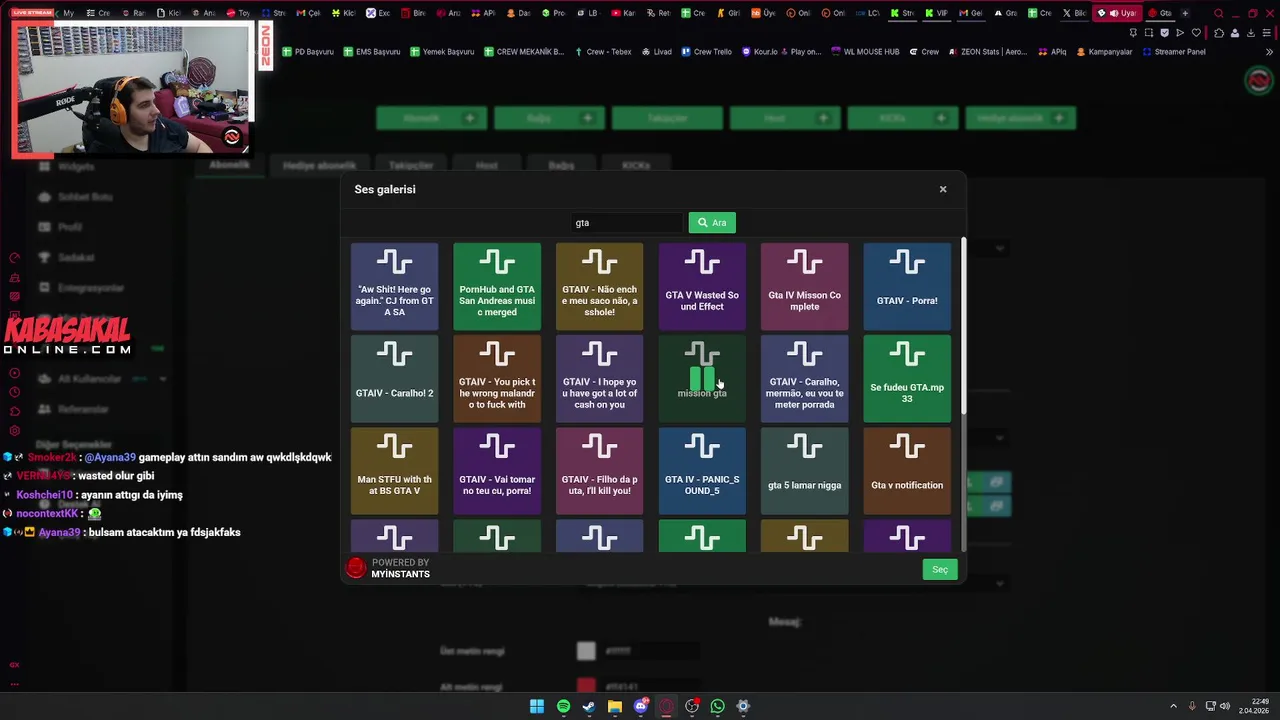Open WL MOUSE HUB bookmark
This screenshot has height=720, width=1280.
tap(865, 52)
